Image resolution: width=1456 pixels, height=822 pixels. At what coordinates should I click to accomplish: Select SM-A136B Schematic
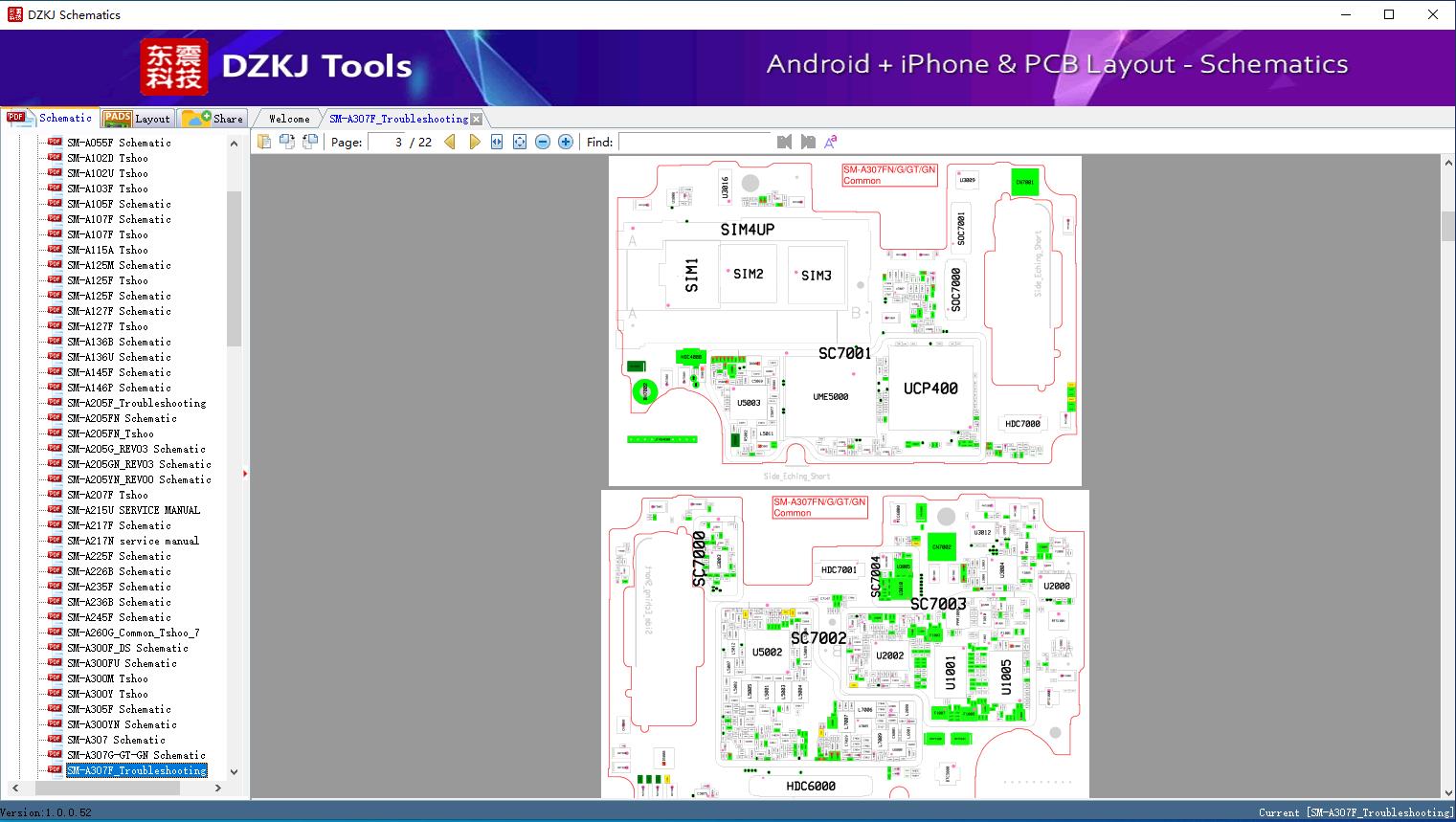pyautogui.click(x=119, y=342)
